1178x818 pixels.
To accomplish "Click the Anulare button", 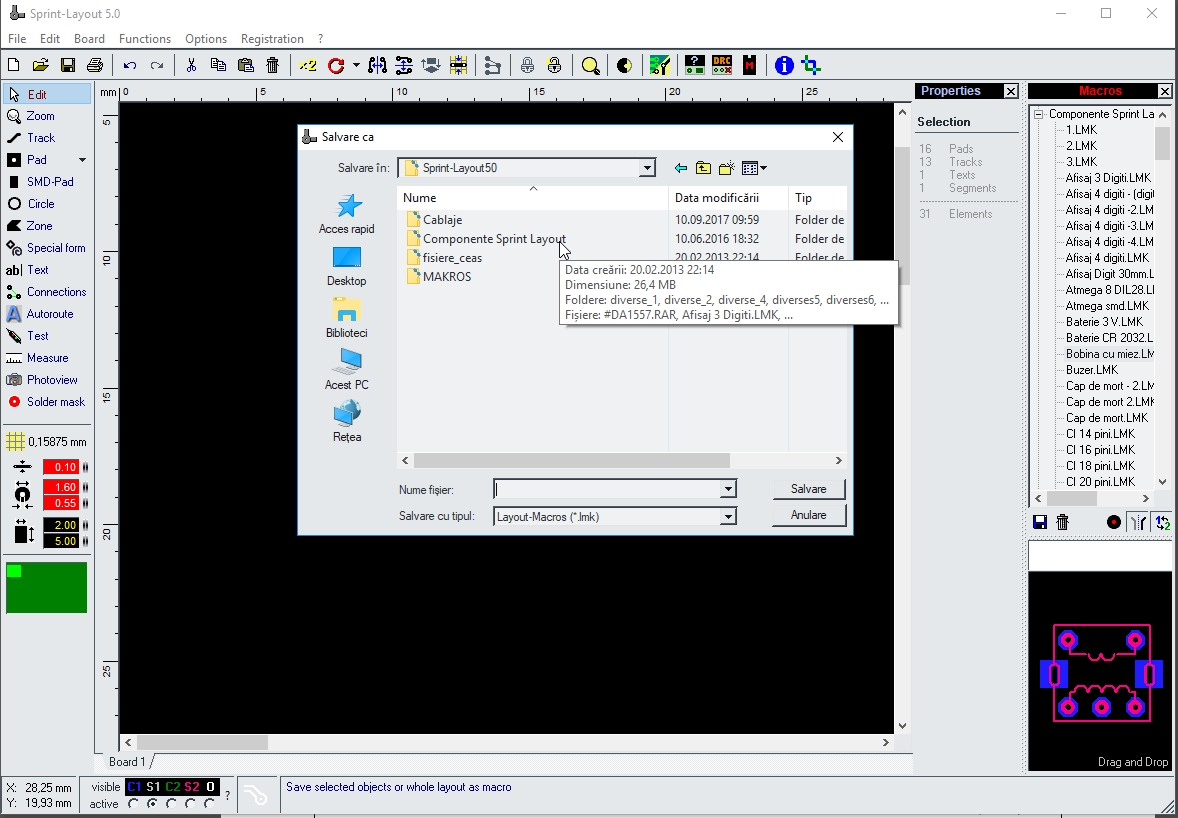I will pyautogui.click(x=808, y=515).
